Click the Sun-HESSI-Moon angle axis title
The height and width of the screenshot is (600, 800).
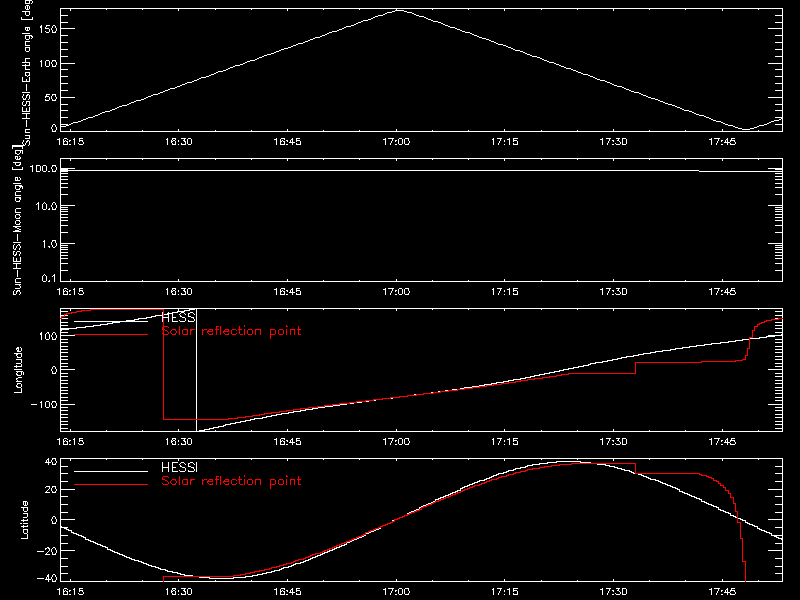tap(17, 222)
